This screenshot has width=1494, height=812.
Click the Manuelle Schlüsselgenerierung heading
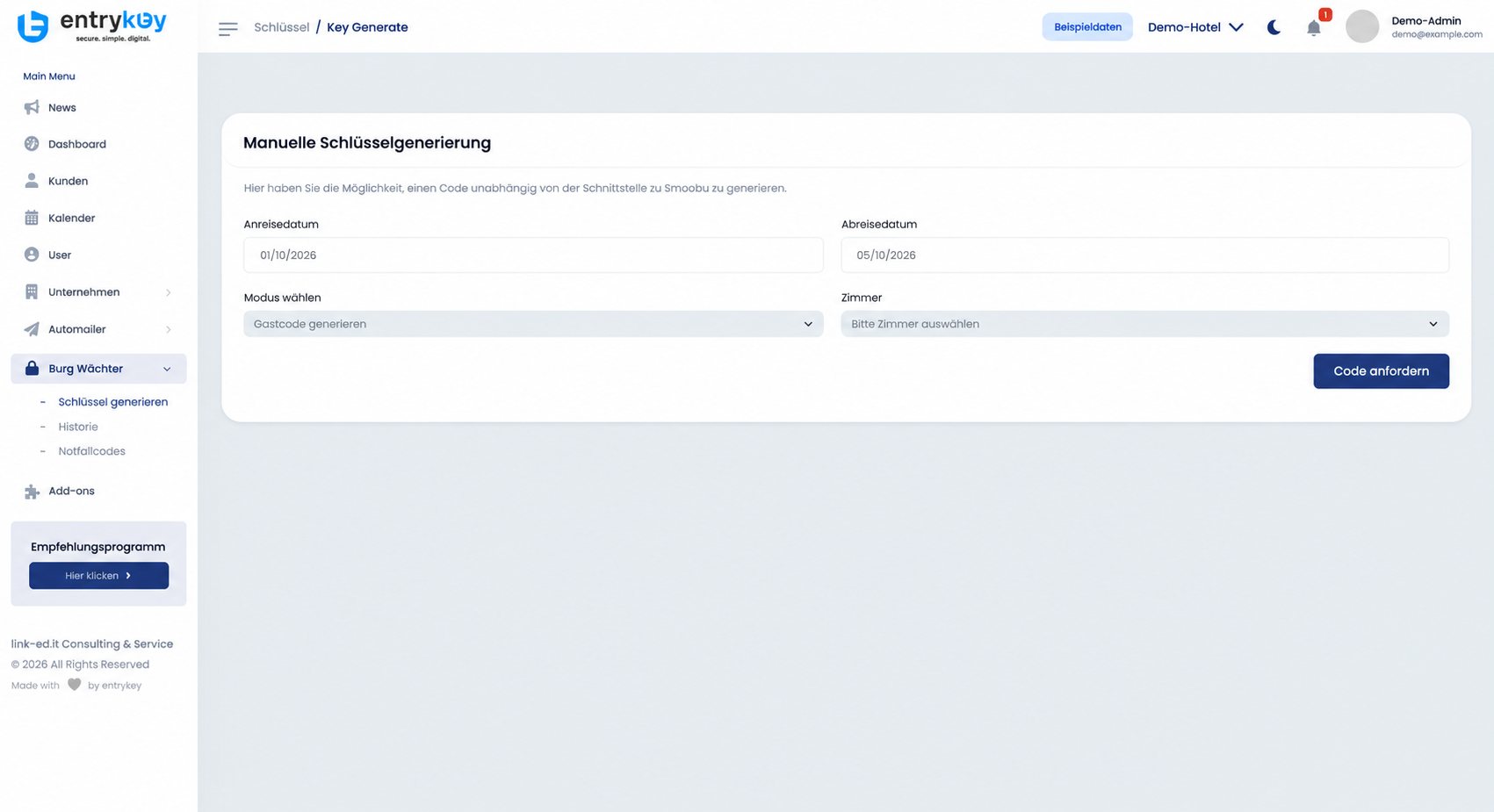tap(367, 143)
